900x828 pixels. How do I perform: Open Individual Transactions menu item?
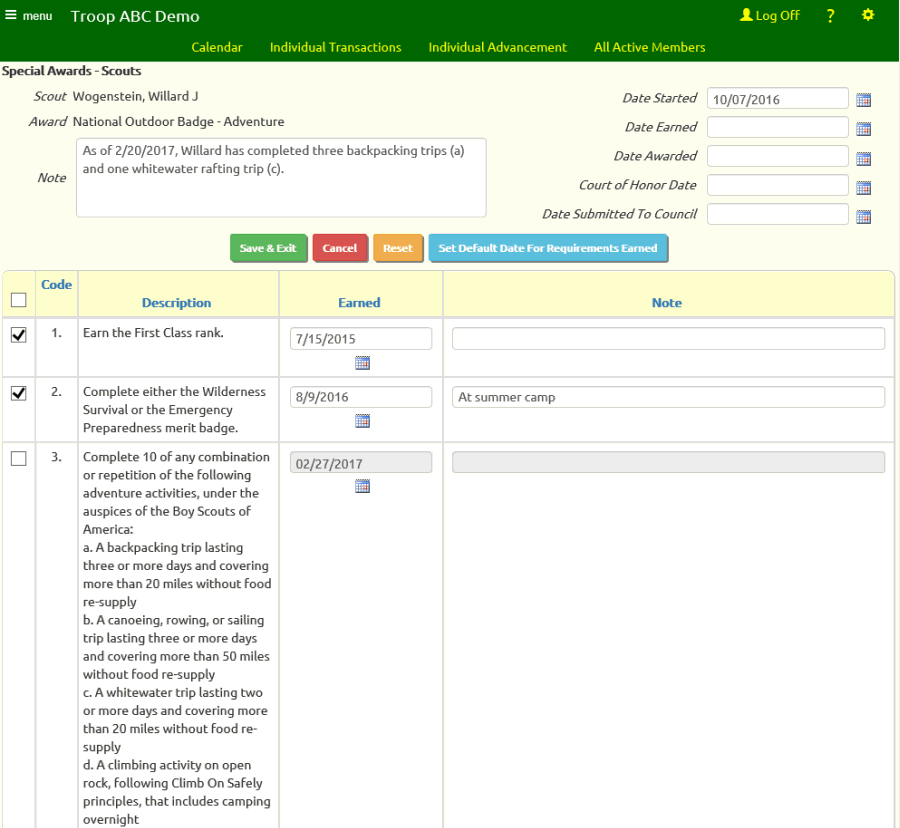[335, 47]
